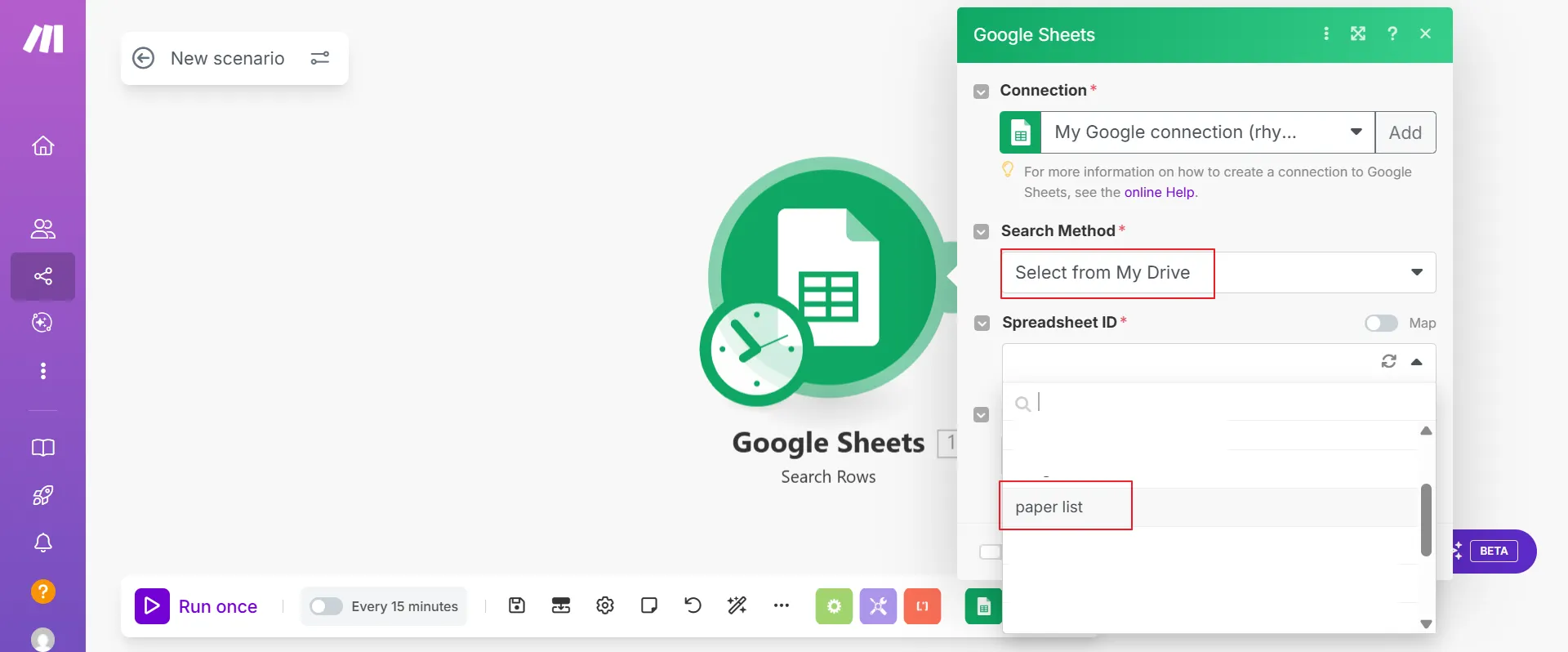
Task: Open help for the Google Sheets panel
Action: 1392,33
